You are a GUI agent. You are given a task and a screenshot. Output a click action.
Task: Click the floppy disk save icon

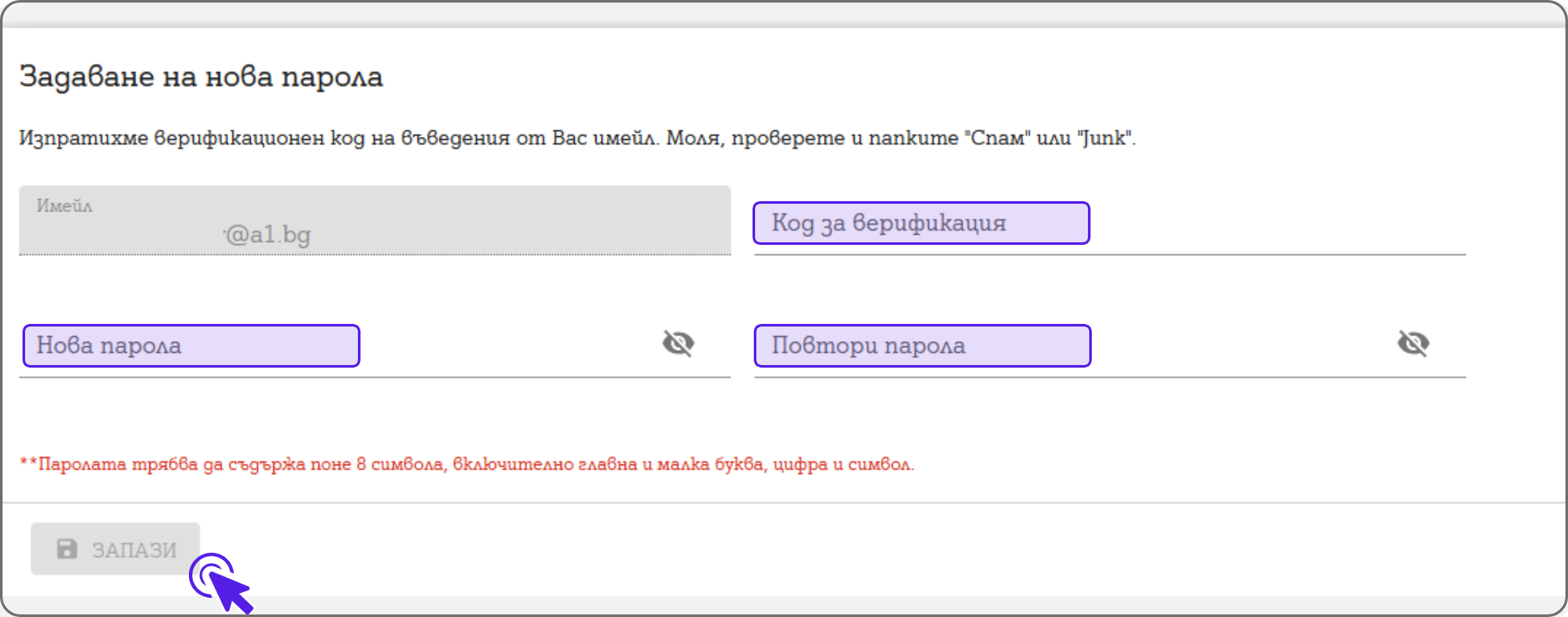coord(67,550)
